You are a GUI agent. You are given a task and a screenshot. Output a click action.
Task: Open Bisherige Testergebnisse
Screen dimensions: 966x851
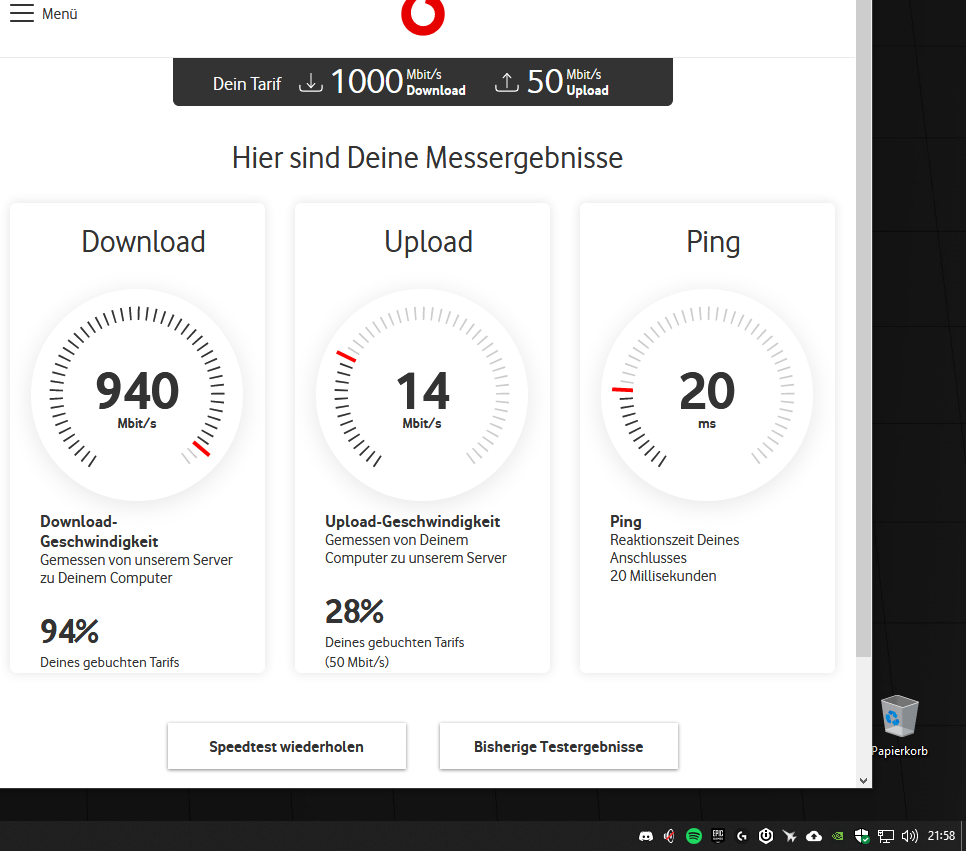point(559,746)
